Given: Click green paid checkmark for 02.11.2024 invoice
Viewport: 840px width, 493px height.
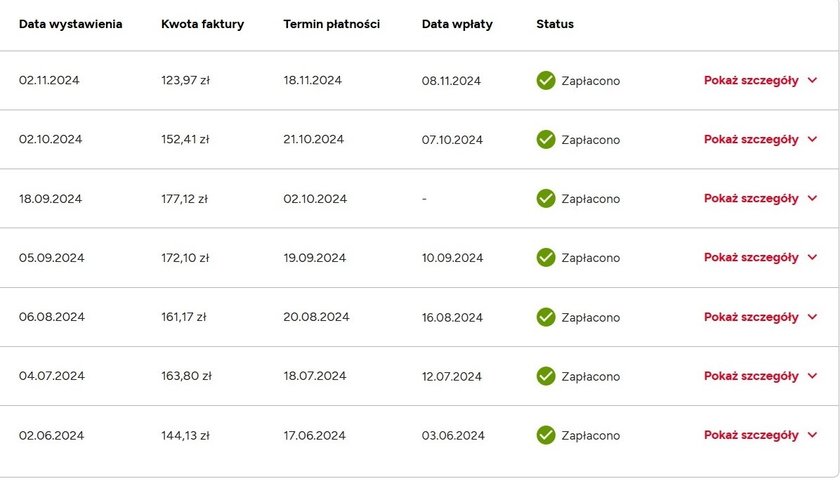Looking at the screenshot, I should point(546,80).
